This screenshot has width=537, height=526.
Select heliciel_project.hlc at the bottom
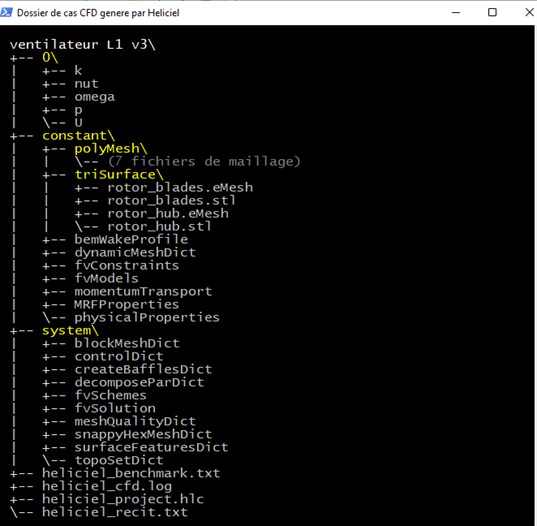pos(123,499)
